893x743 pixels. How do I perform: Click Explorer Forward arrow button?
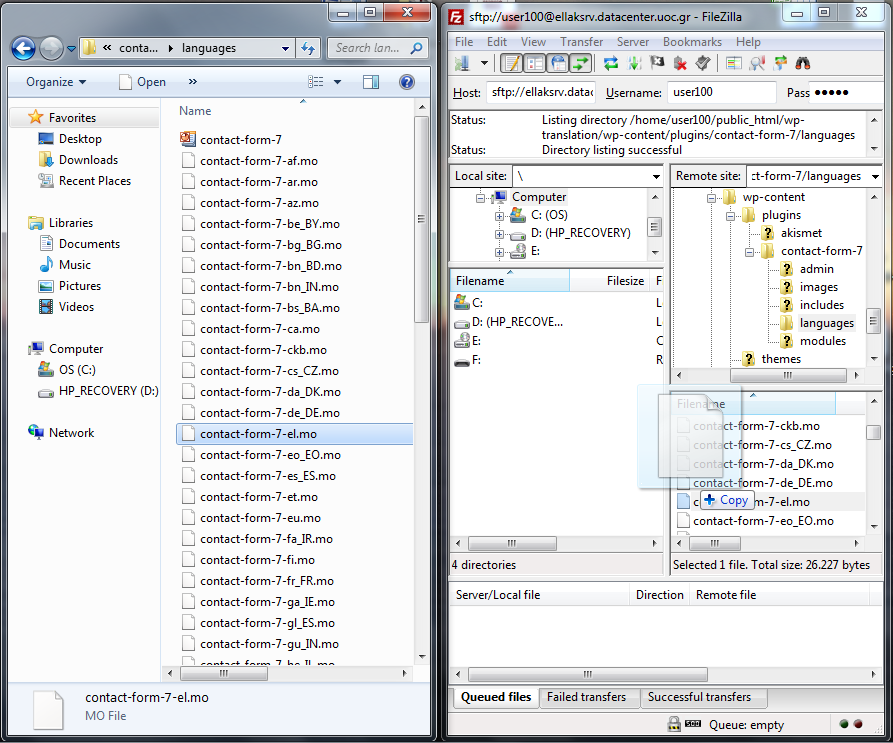pyautogui.click(x=51, y=48)
